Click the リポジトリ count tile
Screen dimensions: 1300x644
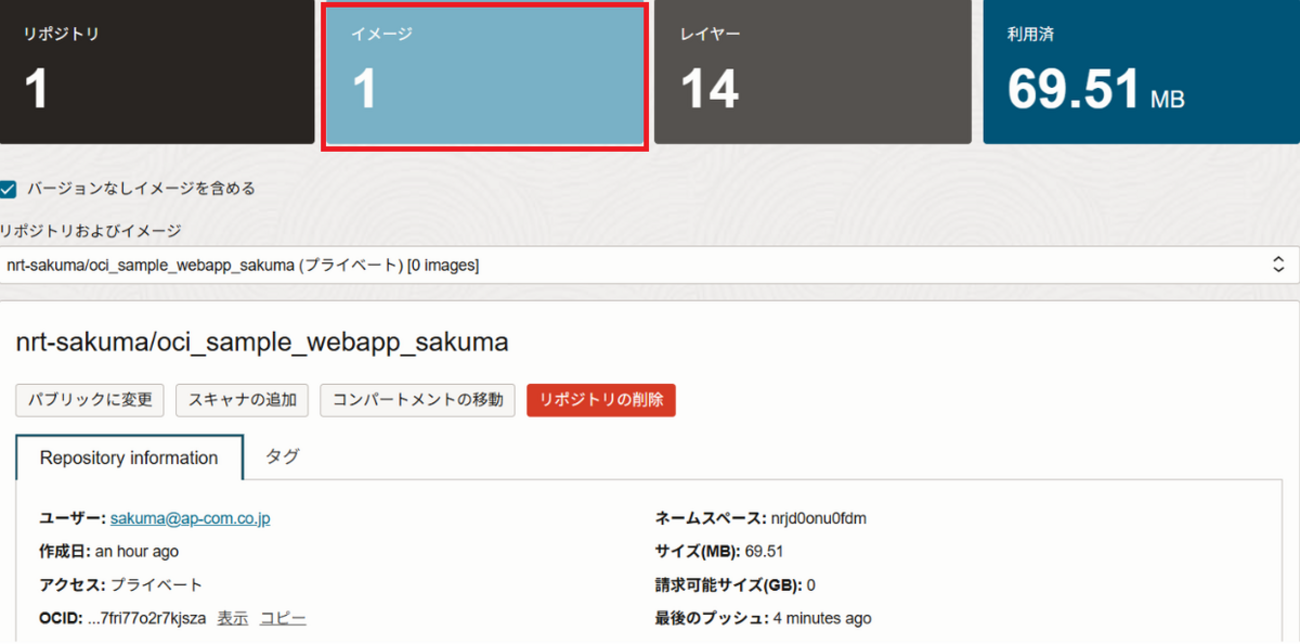[158, 72]
